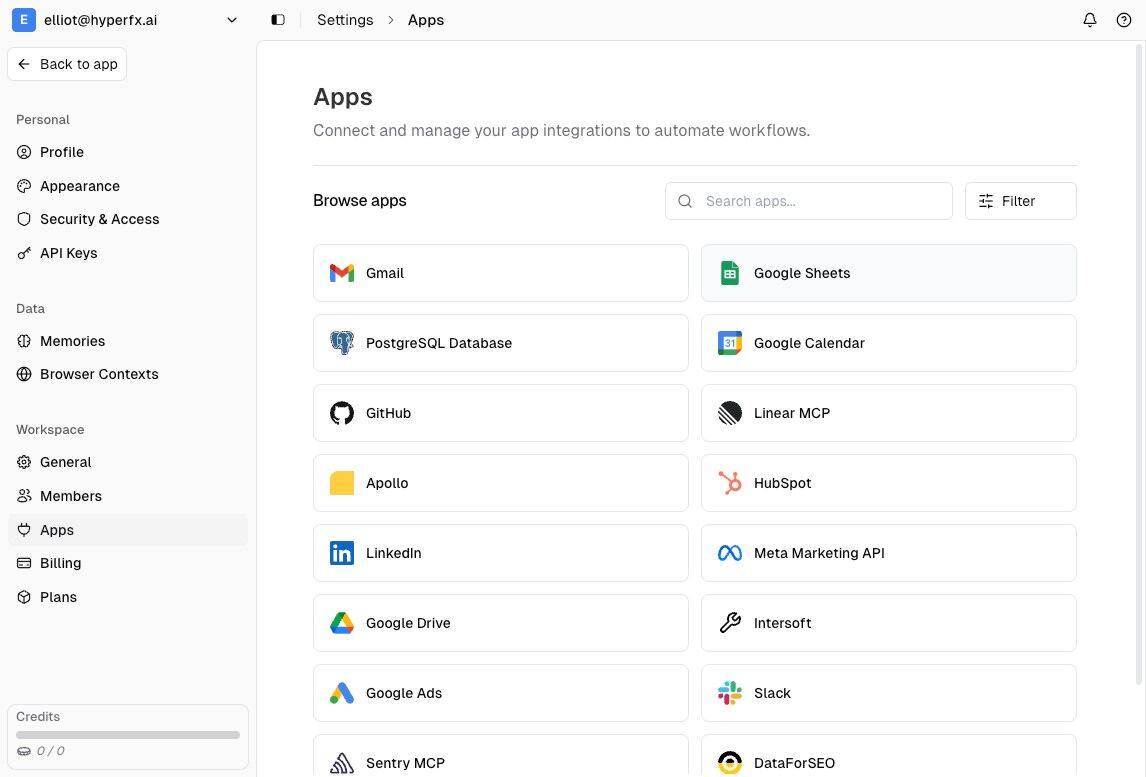Click the Google Calendar logo icon

point(729,343)
